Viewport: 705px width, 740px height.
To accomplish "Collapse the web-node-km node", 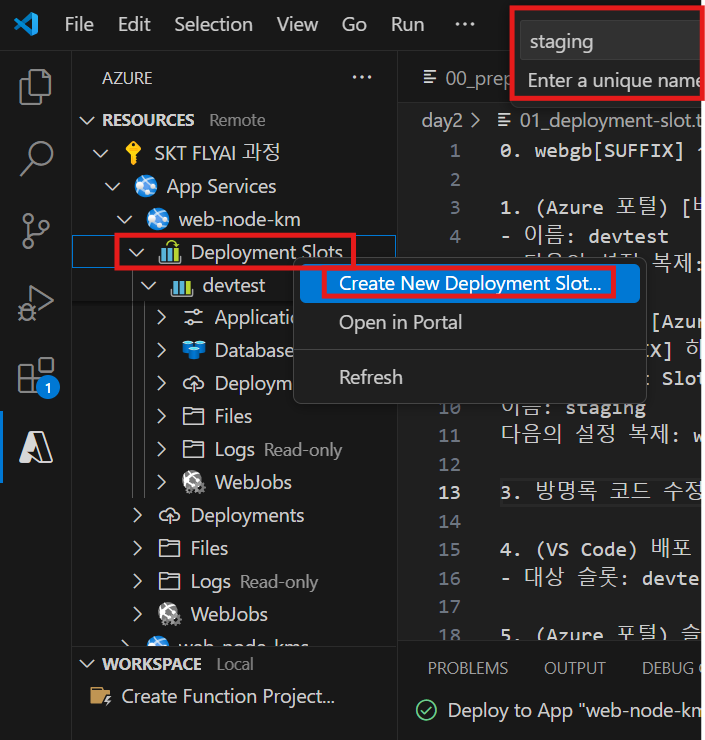I will click(125, 219).
